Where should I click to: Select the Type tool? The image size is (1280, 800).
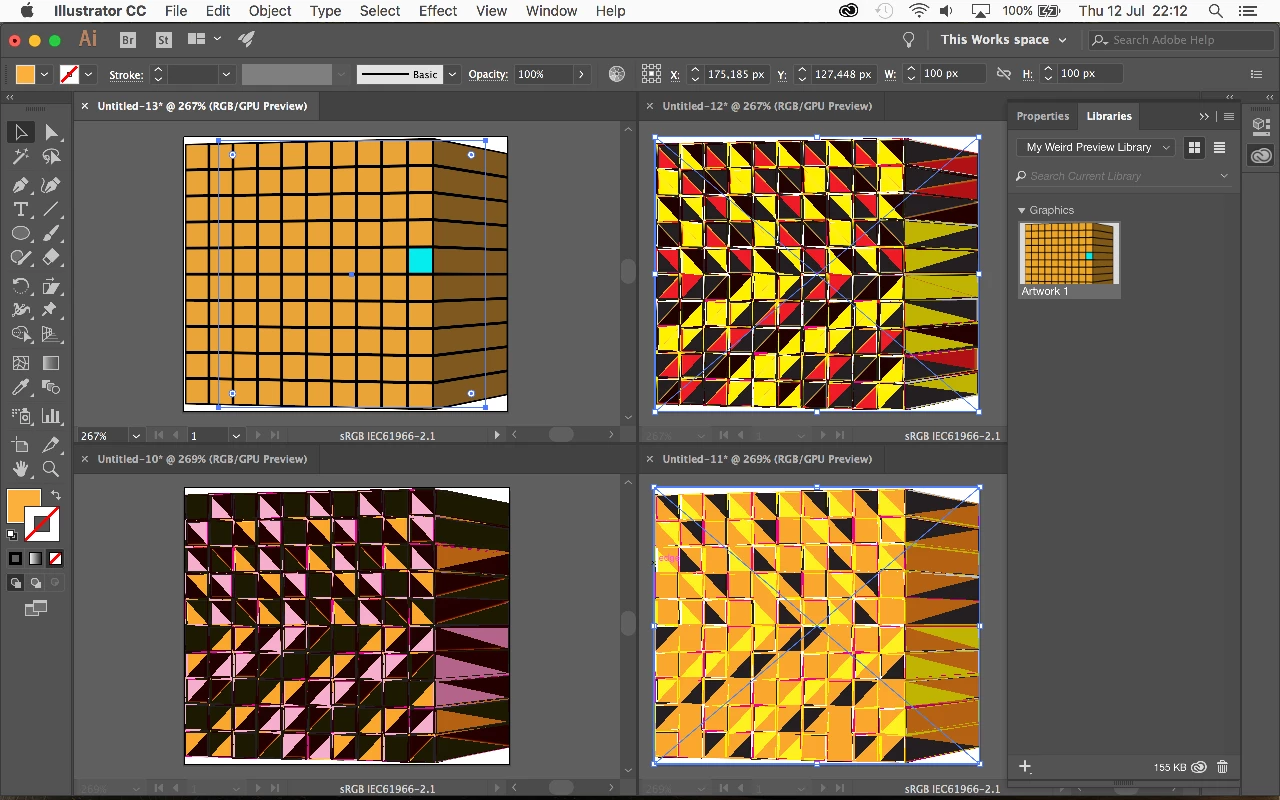[x=20, y=209]
